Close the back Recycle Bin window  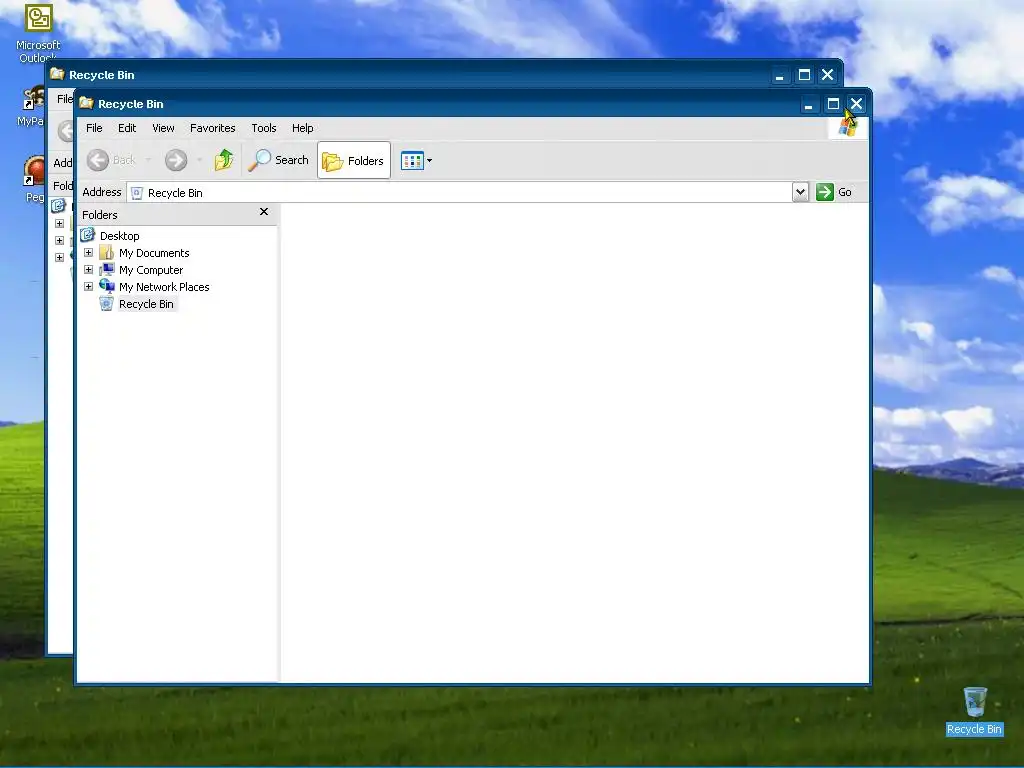tap(827, 75)
